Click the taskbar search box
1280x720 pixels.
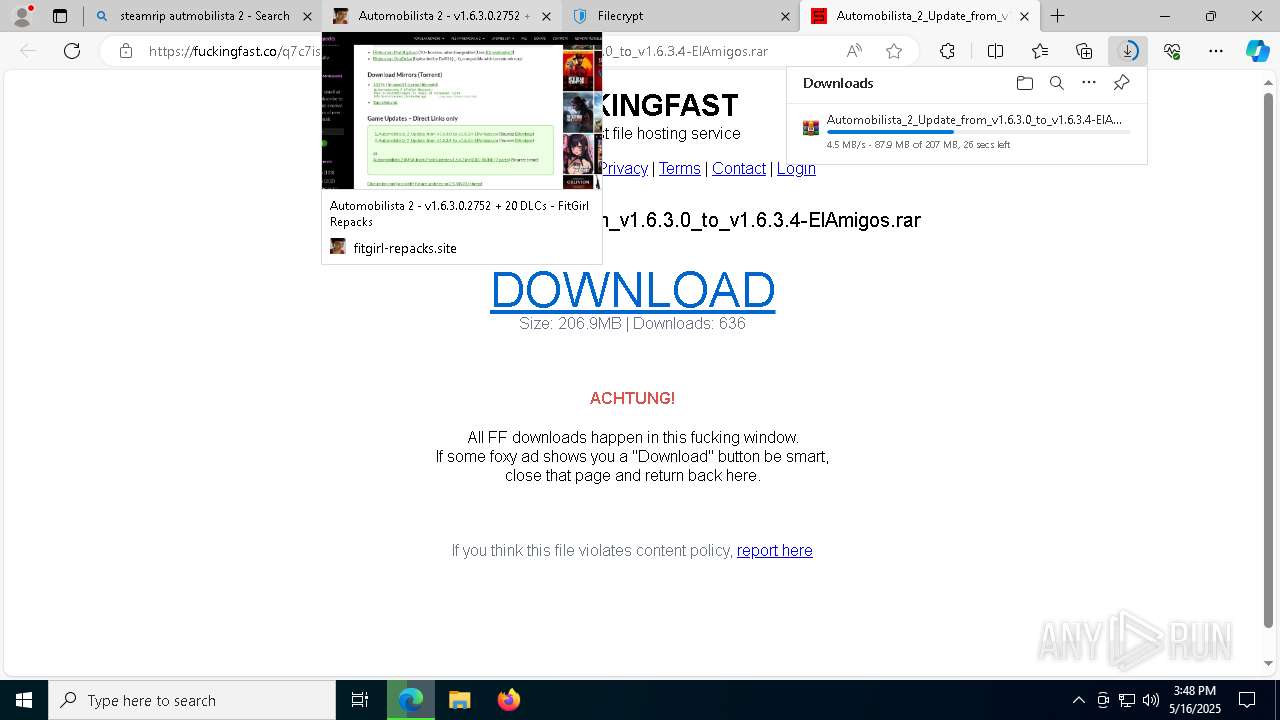pyautogui.click(x=192, y=700)
